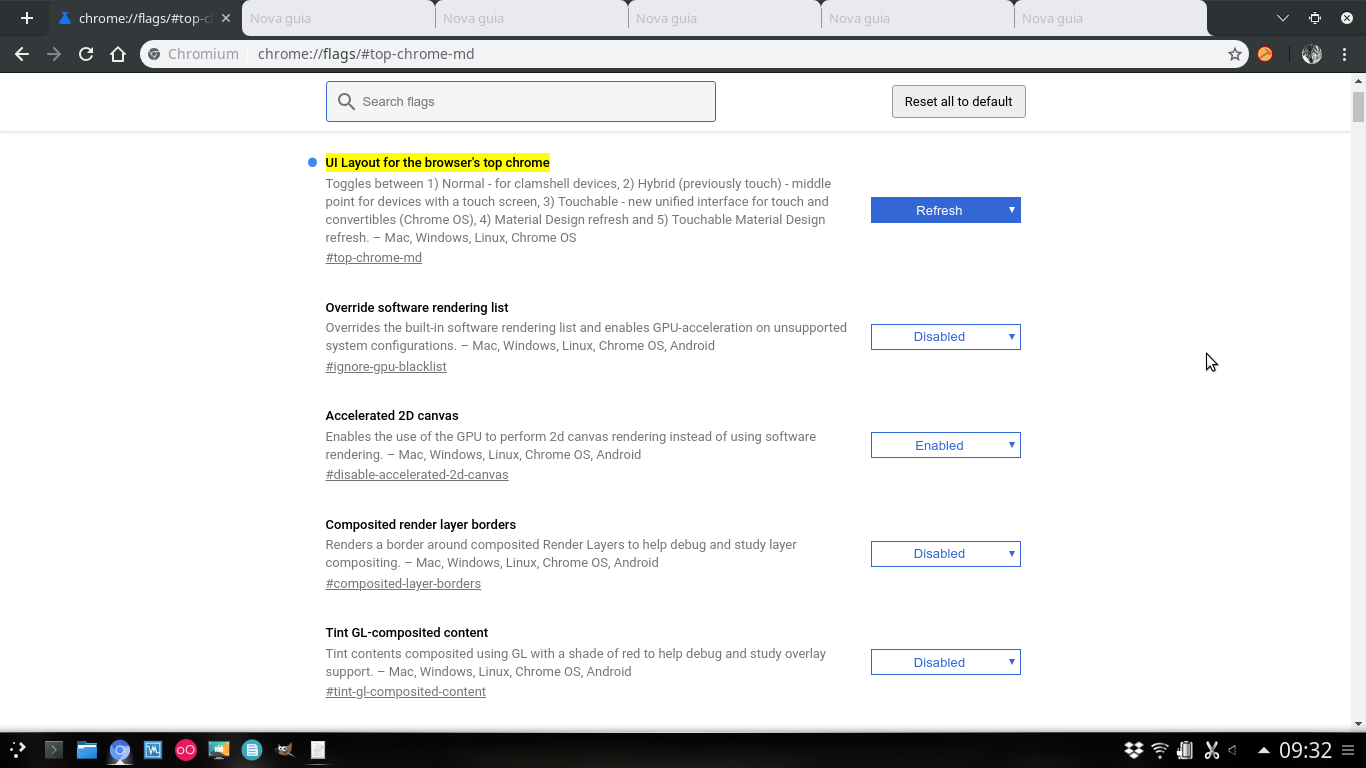Launch GIMP from the taskbar
1366x768 pixels.
click(284, 750)
